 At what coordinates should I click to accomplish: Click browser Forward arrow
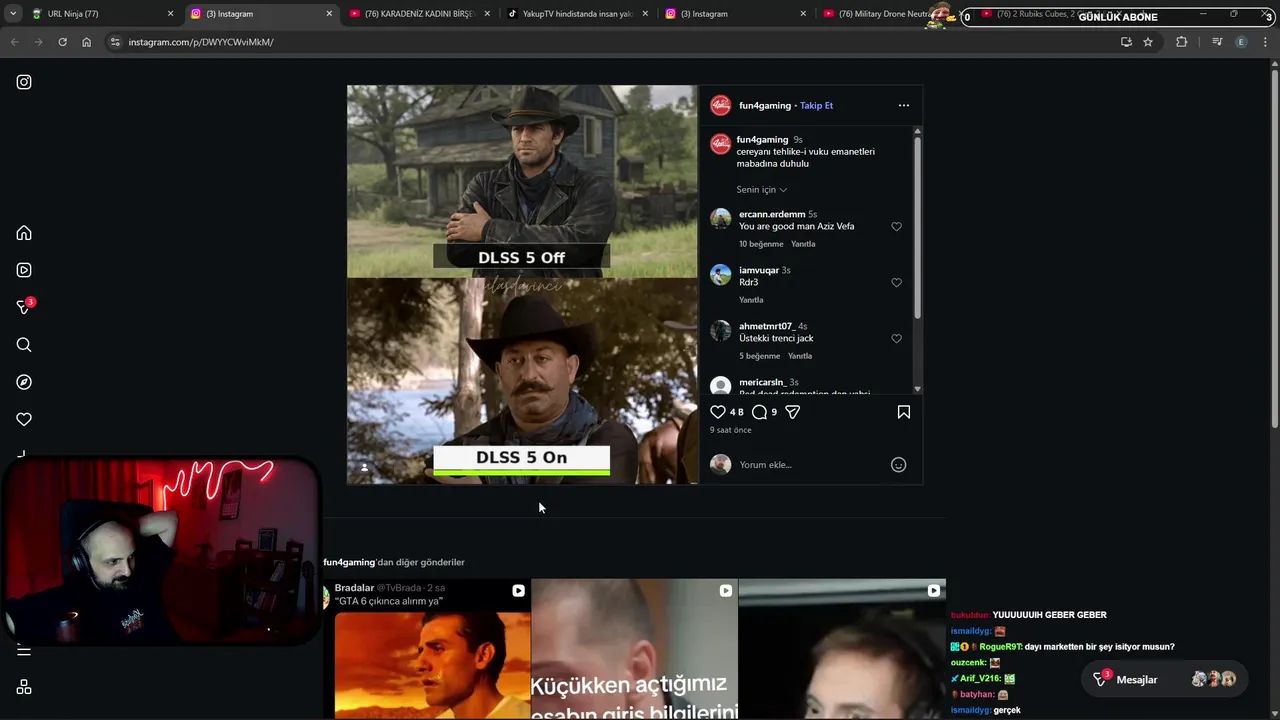(38, 42)
